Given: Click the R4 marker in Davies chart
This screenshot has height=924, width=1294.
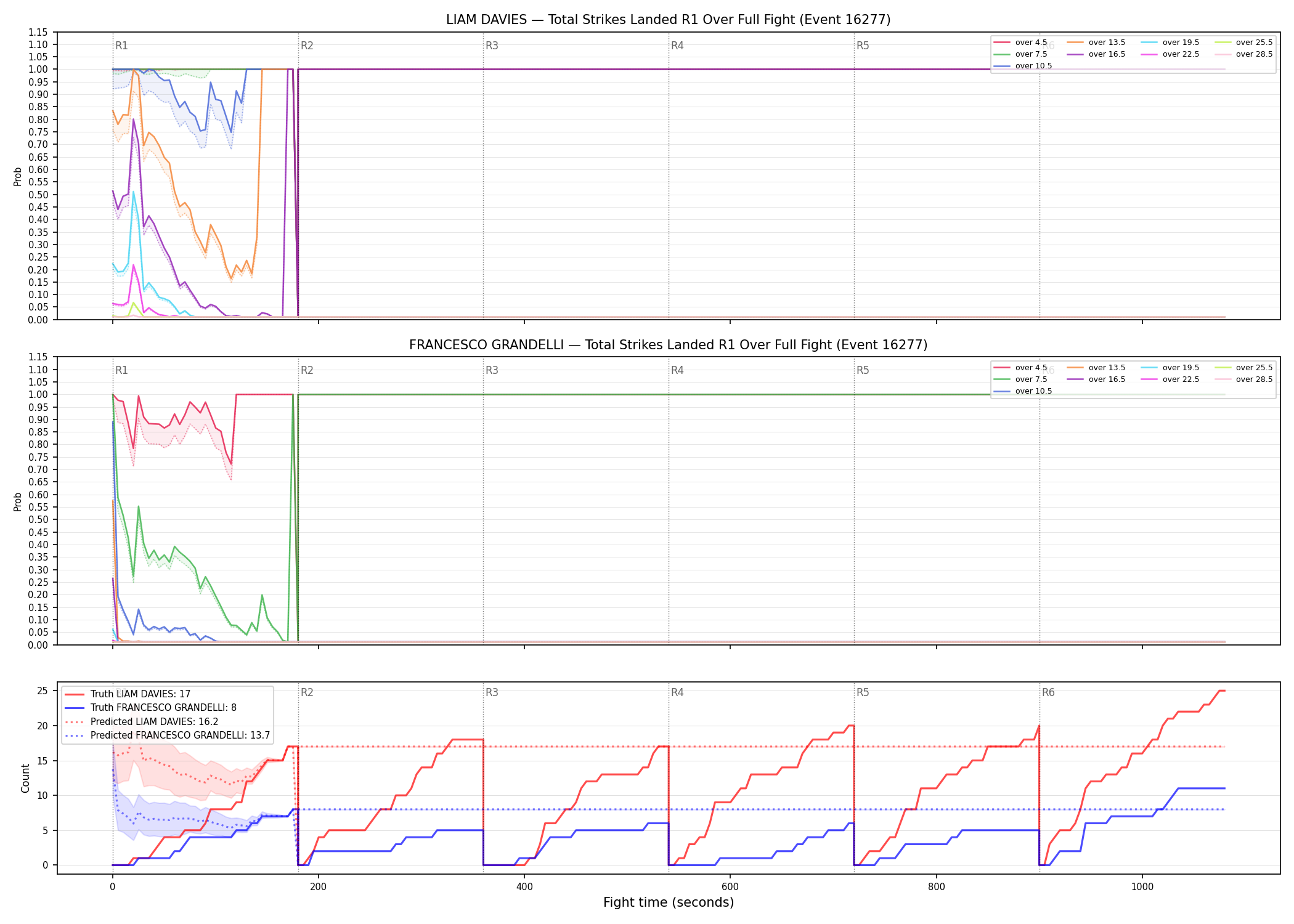Looking at the screenshot, I should (677, 46).
